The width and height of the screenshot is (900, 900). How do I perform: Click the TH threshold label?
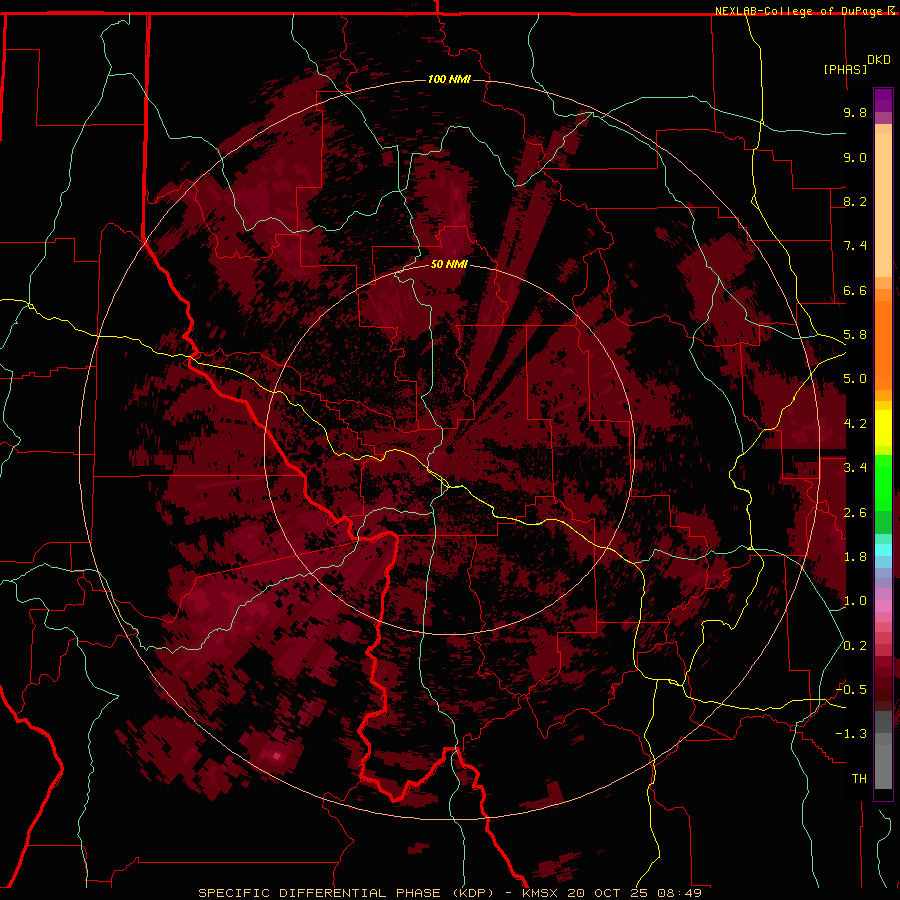point(859,779)
